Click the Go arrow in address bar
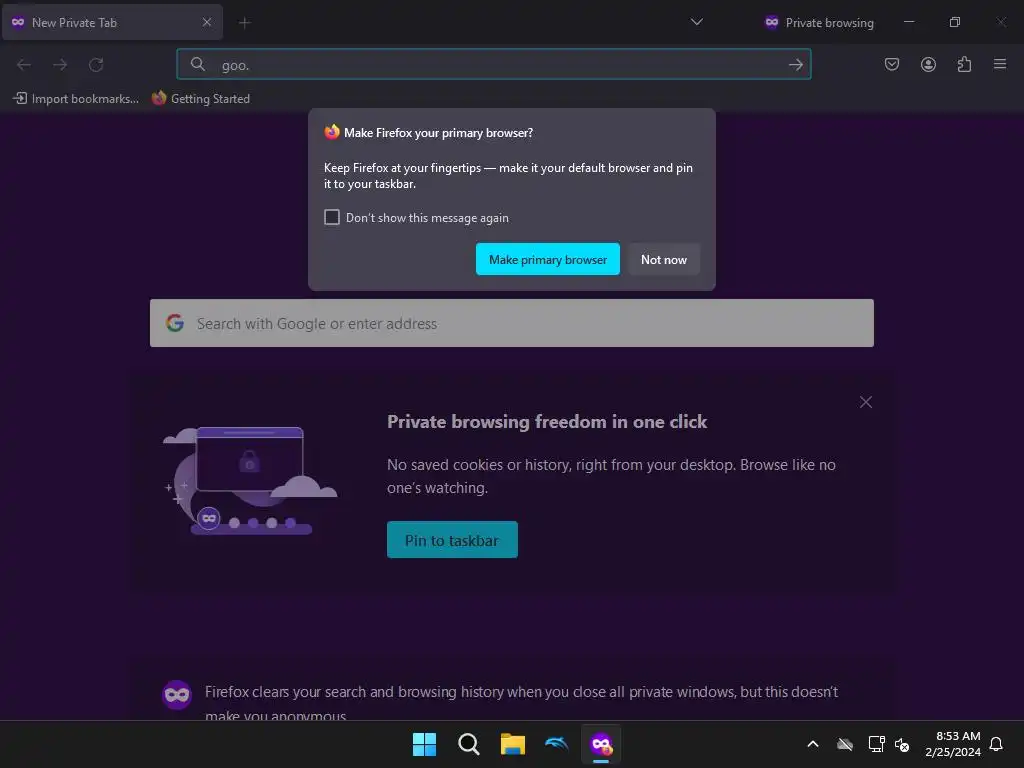The image size is (1024, 768). (795, 64)
